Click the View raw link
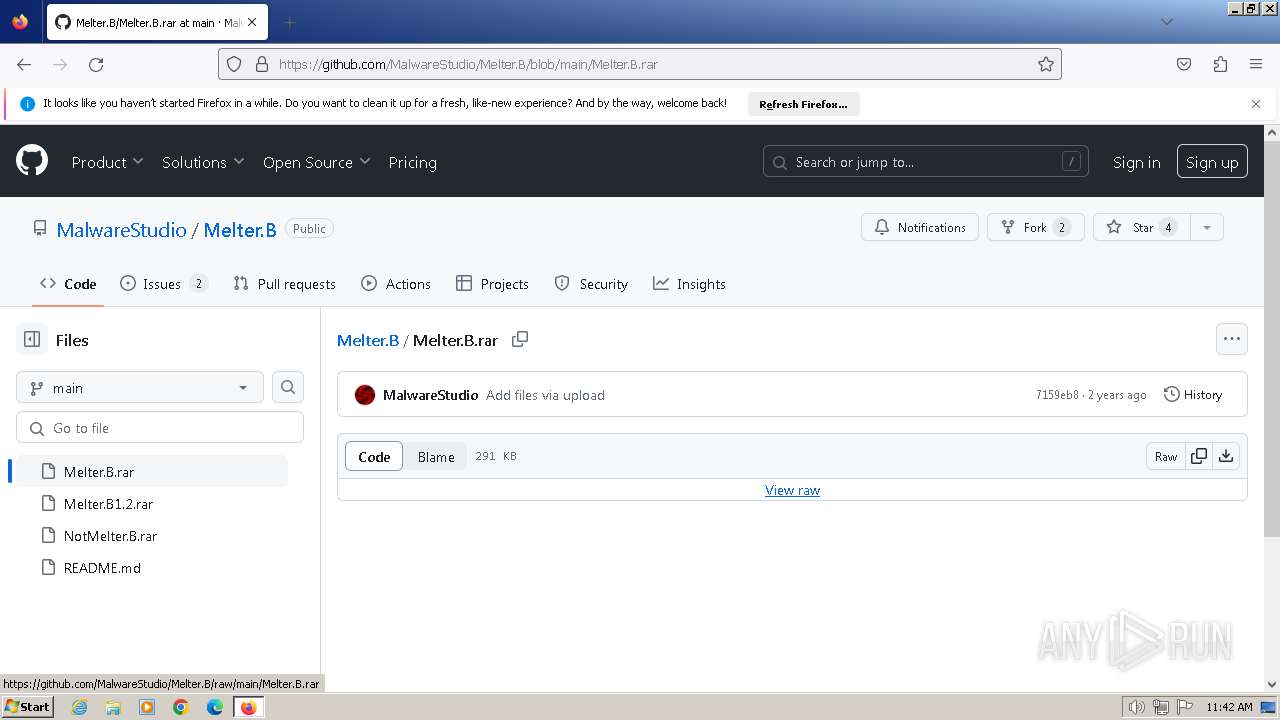Viewport: 1280px width, 720px height. 792,490
